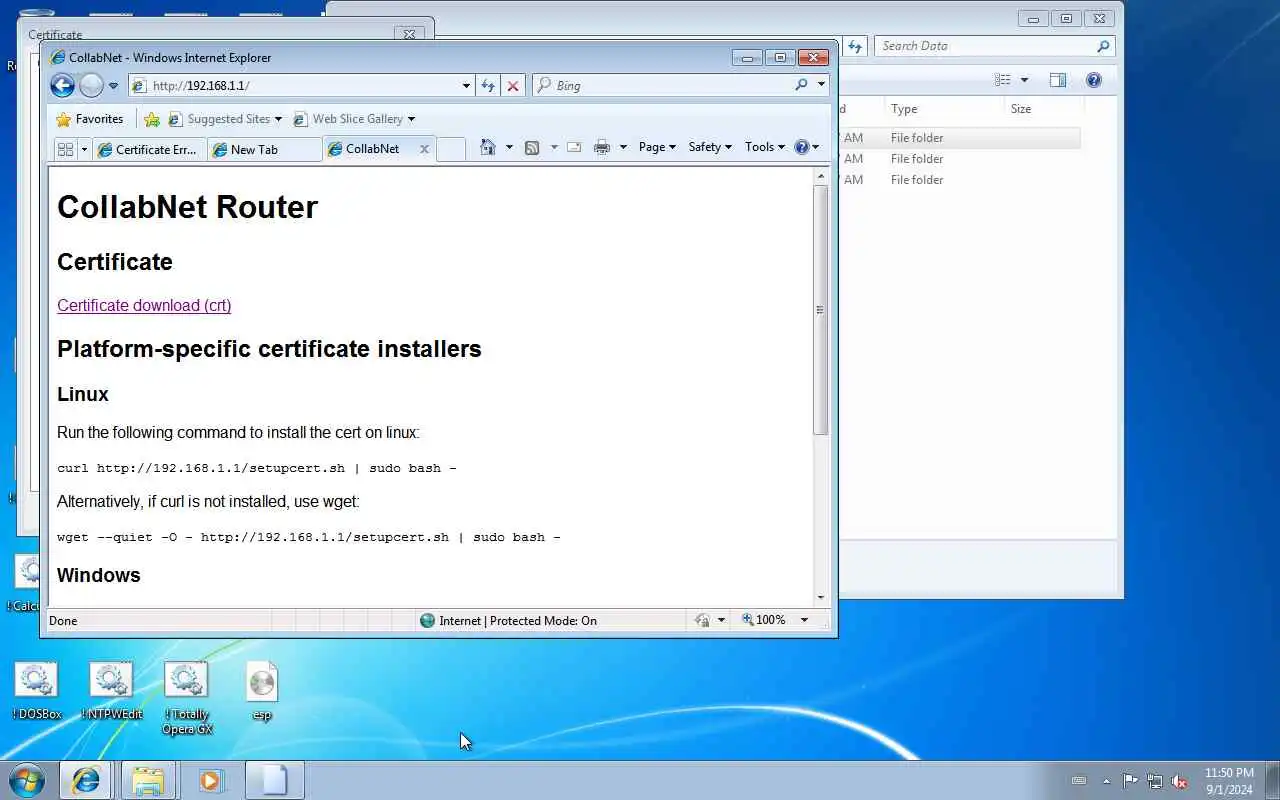The width and height of the screenshot is (1280, 800).
Task: Open the Page menu
Action: tap(657, 147)
